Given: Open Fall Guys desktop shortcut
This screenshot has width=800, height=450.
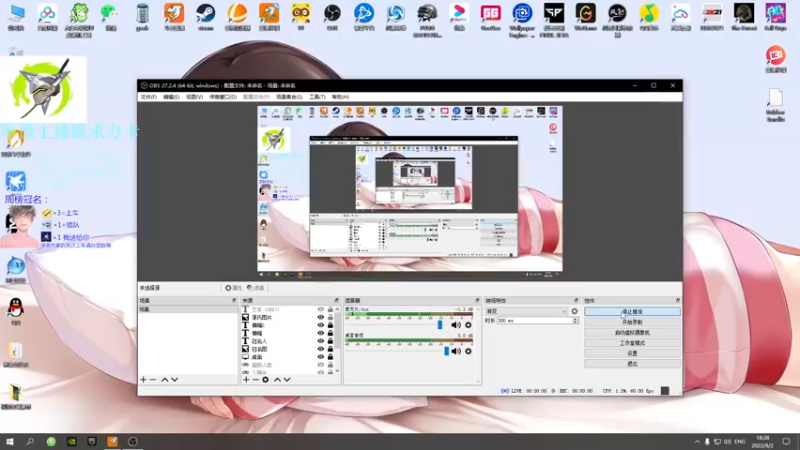Looking at the screenshot, I should coord(775,17).
